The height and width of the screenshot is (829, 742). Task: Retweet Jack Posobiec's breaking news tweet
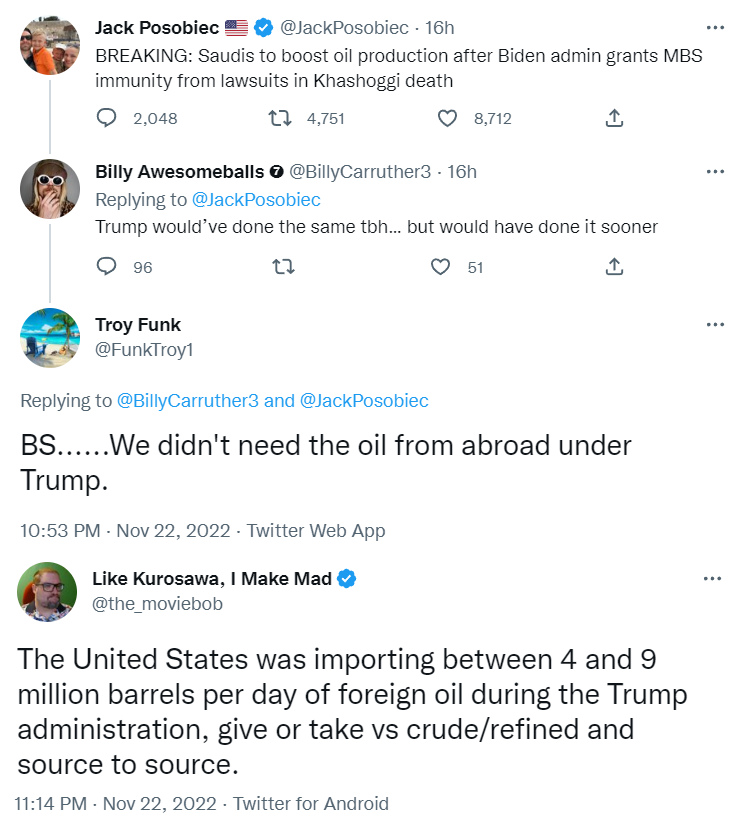[281, 118]
